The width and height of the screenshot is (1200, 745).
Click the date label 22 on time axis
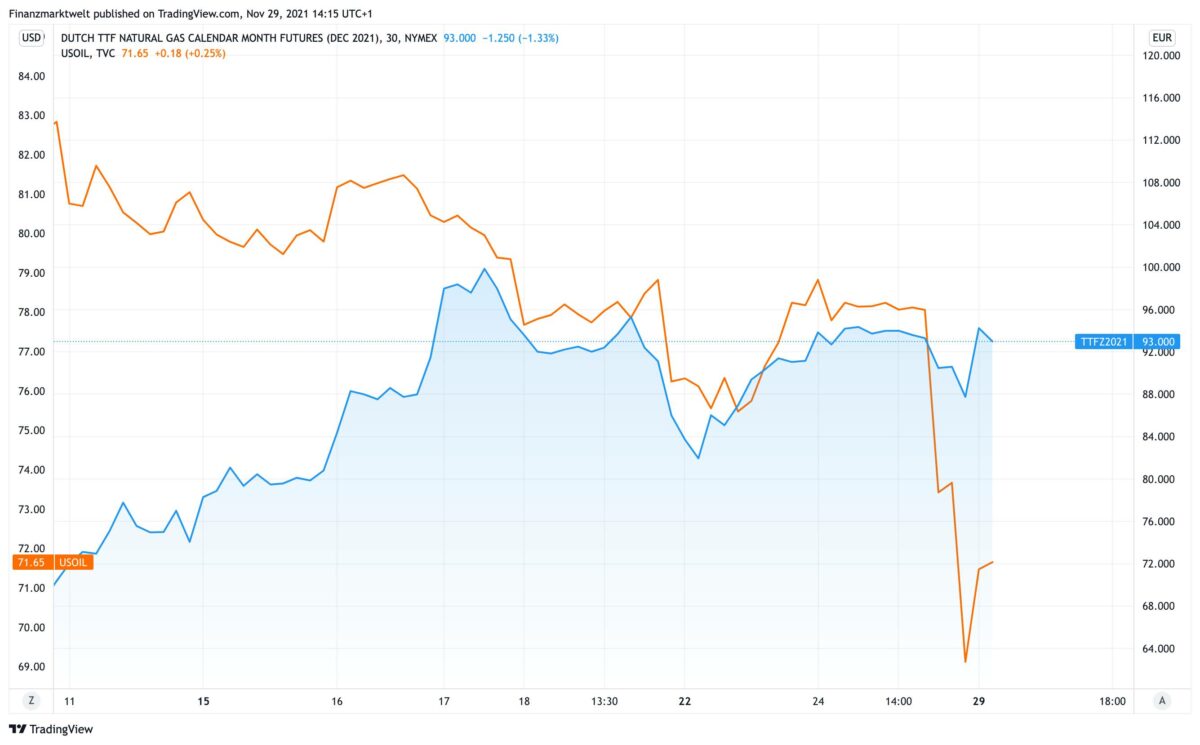coord(686,701)
